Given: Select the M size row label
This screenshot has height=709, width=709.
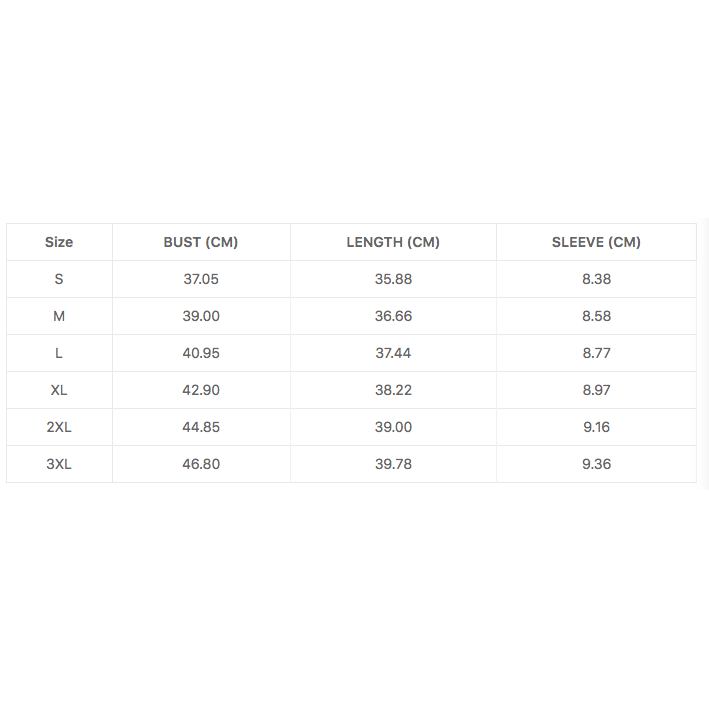Looking at the screenshot, I should pyautogui.click(x=59, y=316).
